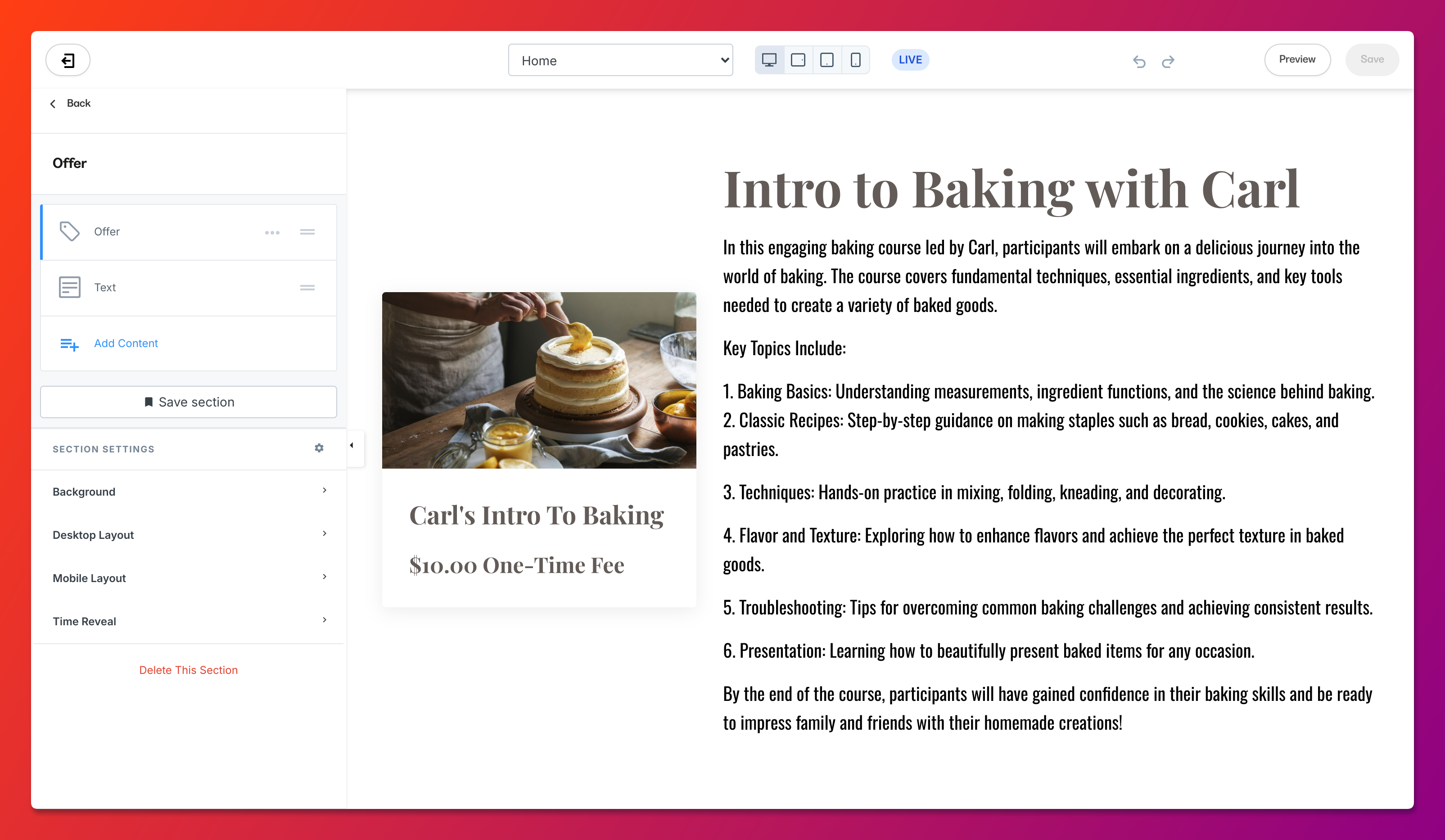Click the Save section button
Image resolution: width=1445 pixels, height=840 pixels.
point(189,402)
